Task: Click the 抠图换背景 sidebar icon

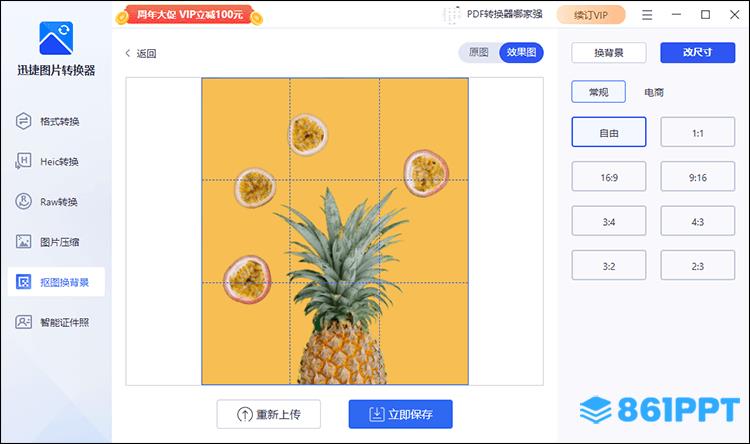Action: click(23, 282)
